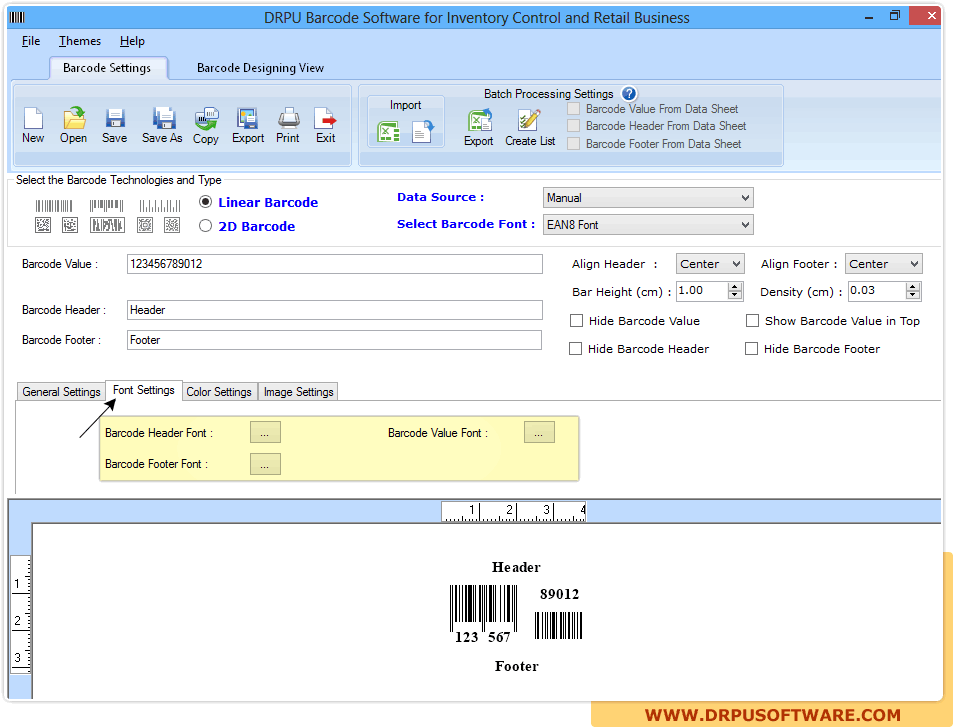Click the Batch Processing Settings help icon
The image size is (953, 727).
click(629, 93)
